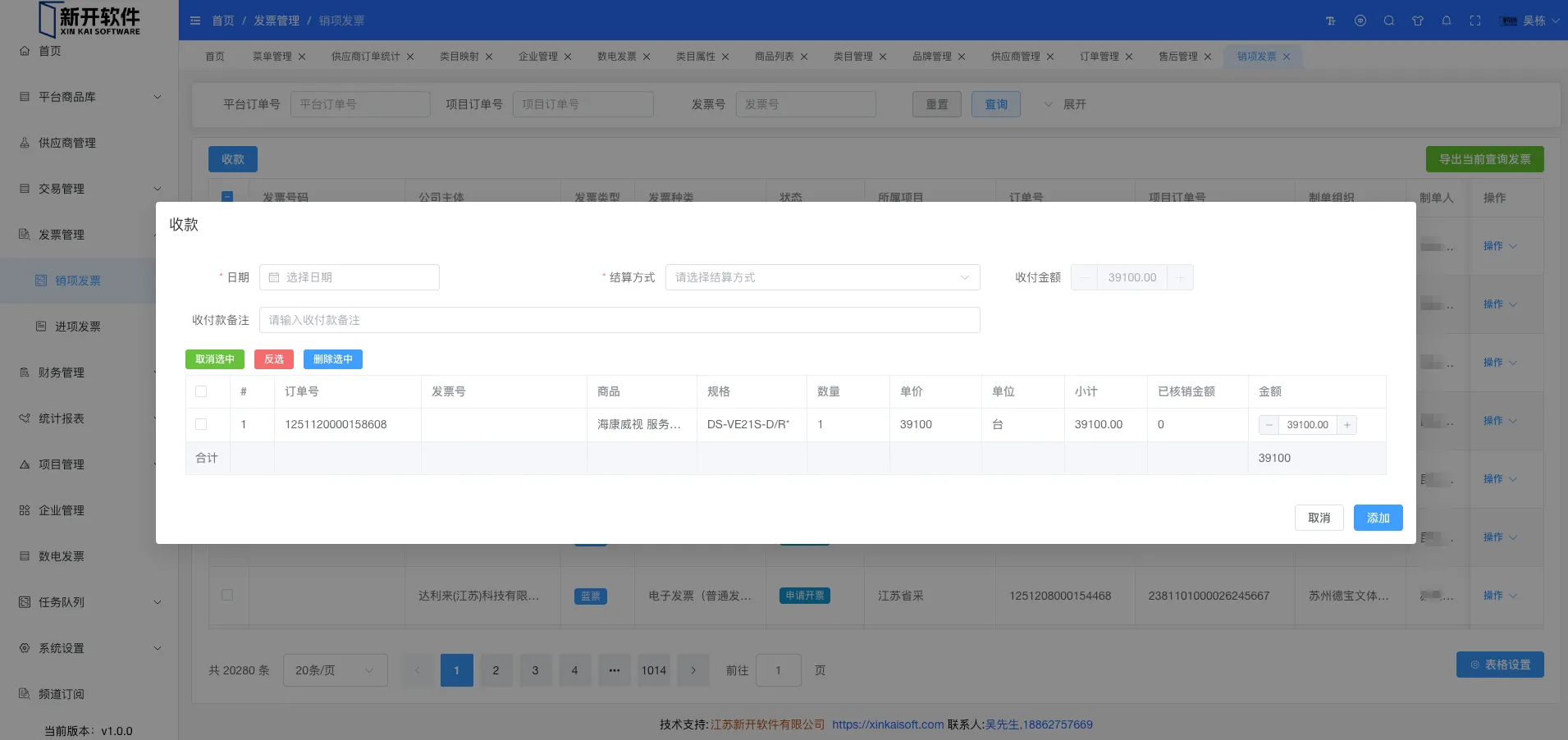
Task: Click the 日期 date picker field
Action: click(x=350, y=277)
